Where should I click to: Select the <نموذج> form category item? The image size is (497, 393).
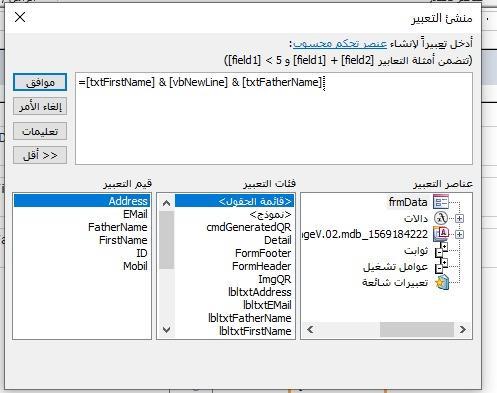click(x=270, y=214)
